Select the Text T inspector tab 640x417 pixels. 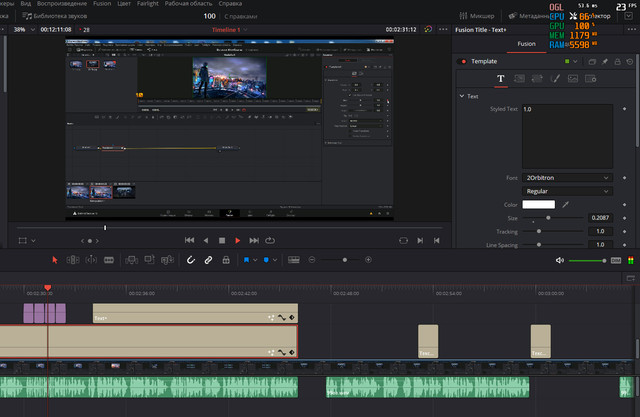(x=501, y=79)
